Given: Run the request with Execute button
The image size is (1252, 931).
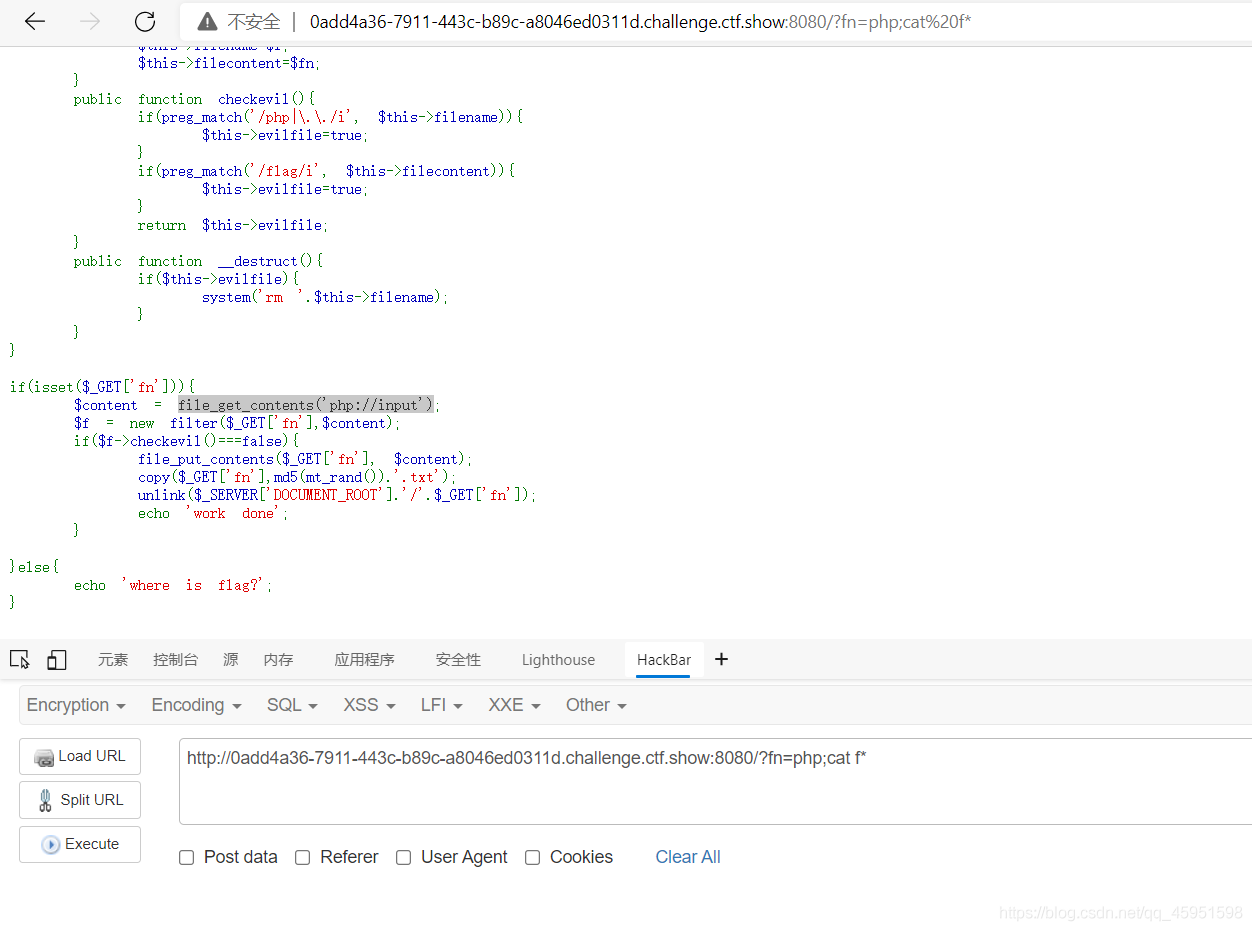Looking at the screenshot, I should (x=80, y=844).
